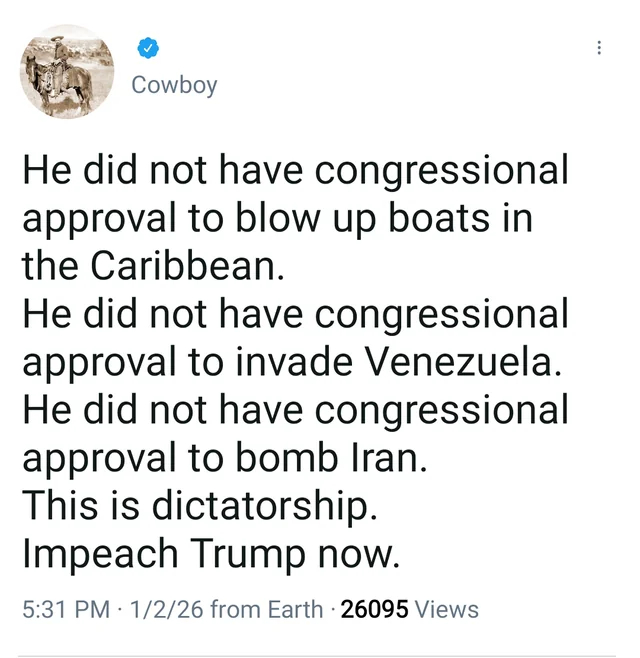This screenshot has height=658, width=640.
Task: Open Cowboy's horse rider profile picture
Action: point(68,72)
